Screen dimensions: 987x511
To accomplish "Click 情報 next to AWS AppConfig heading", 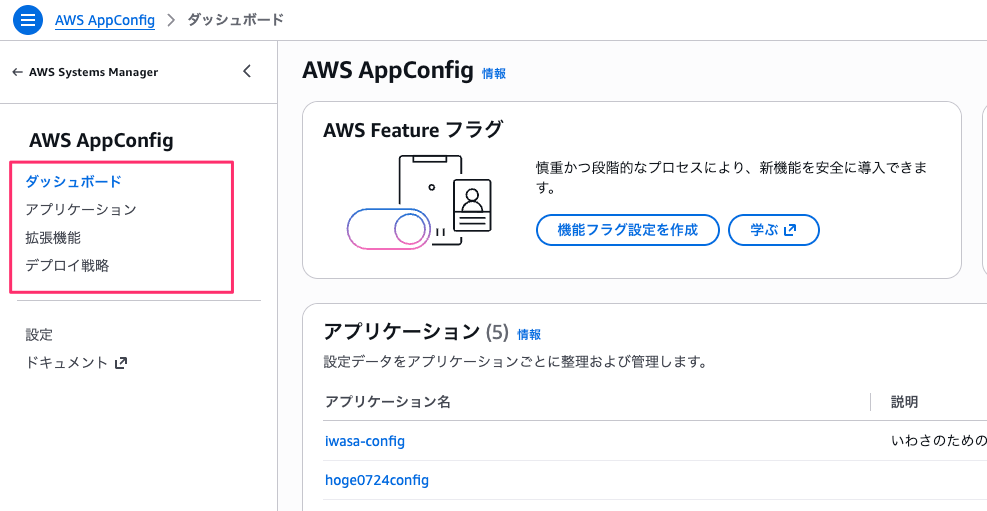I will [494, 74].
